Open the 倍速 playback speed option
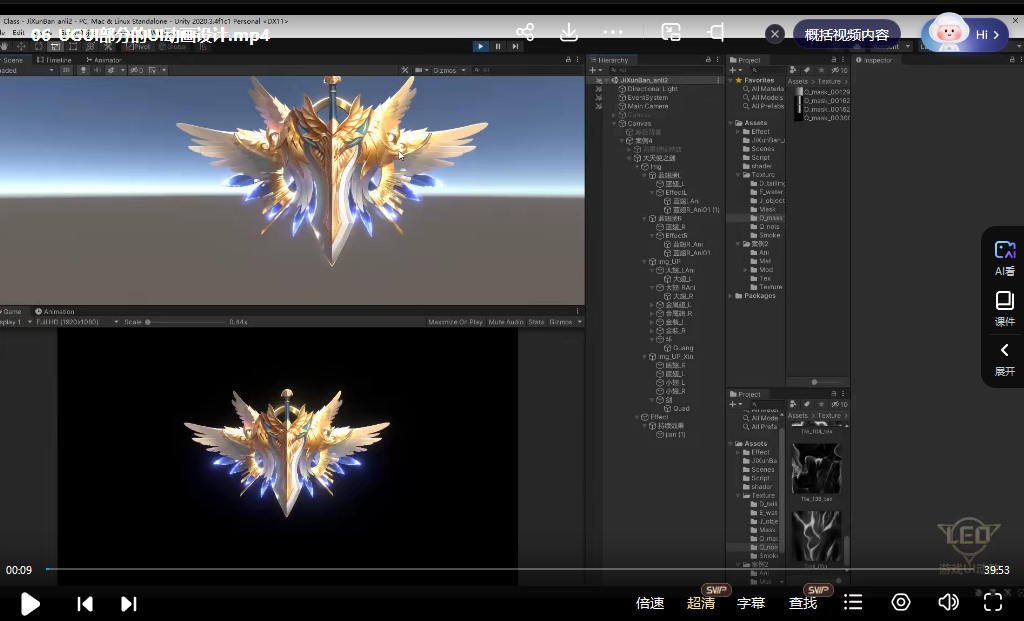The width and height of the screenshot is (1024, 621). 650,603
